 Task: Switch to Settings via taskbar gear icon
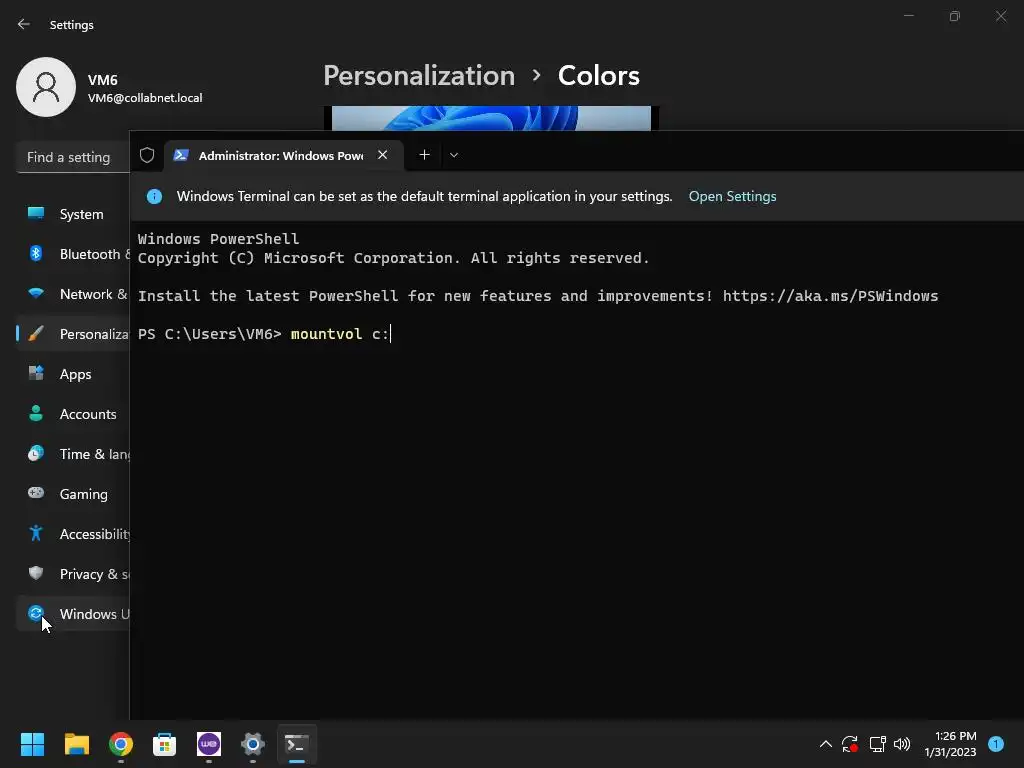(x=253, y=744)
